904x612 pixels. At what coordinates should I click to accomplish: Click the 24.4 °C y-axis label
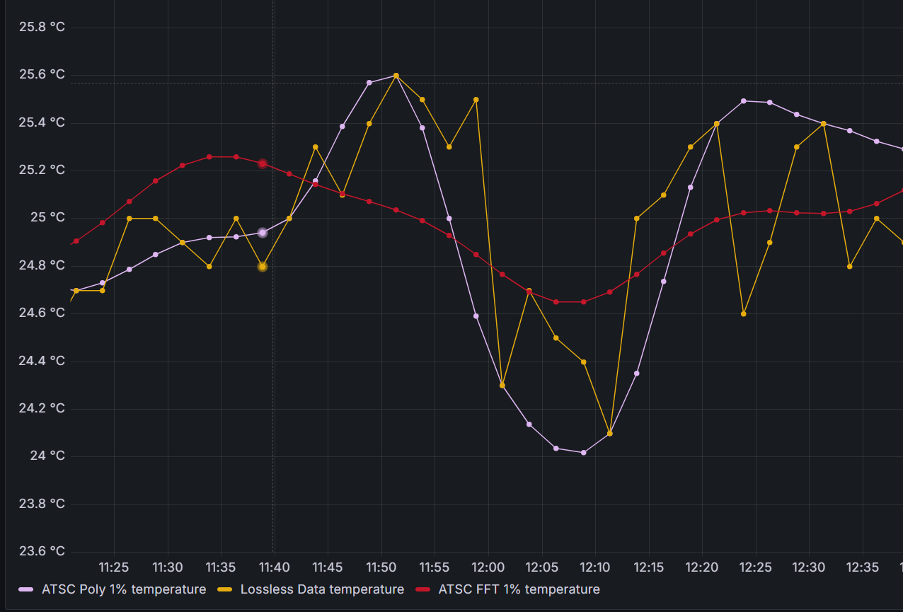(x=42, y=361)
